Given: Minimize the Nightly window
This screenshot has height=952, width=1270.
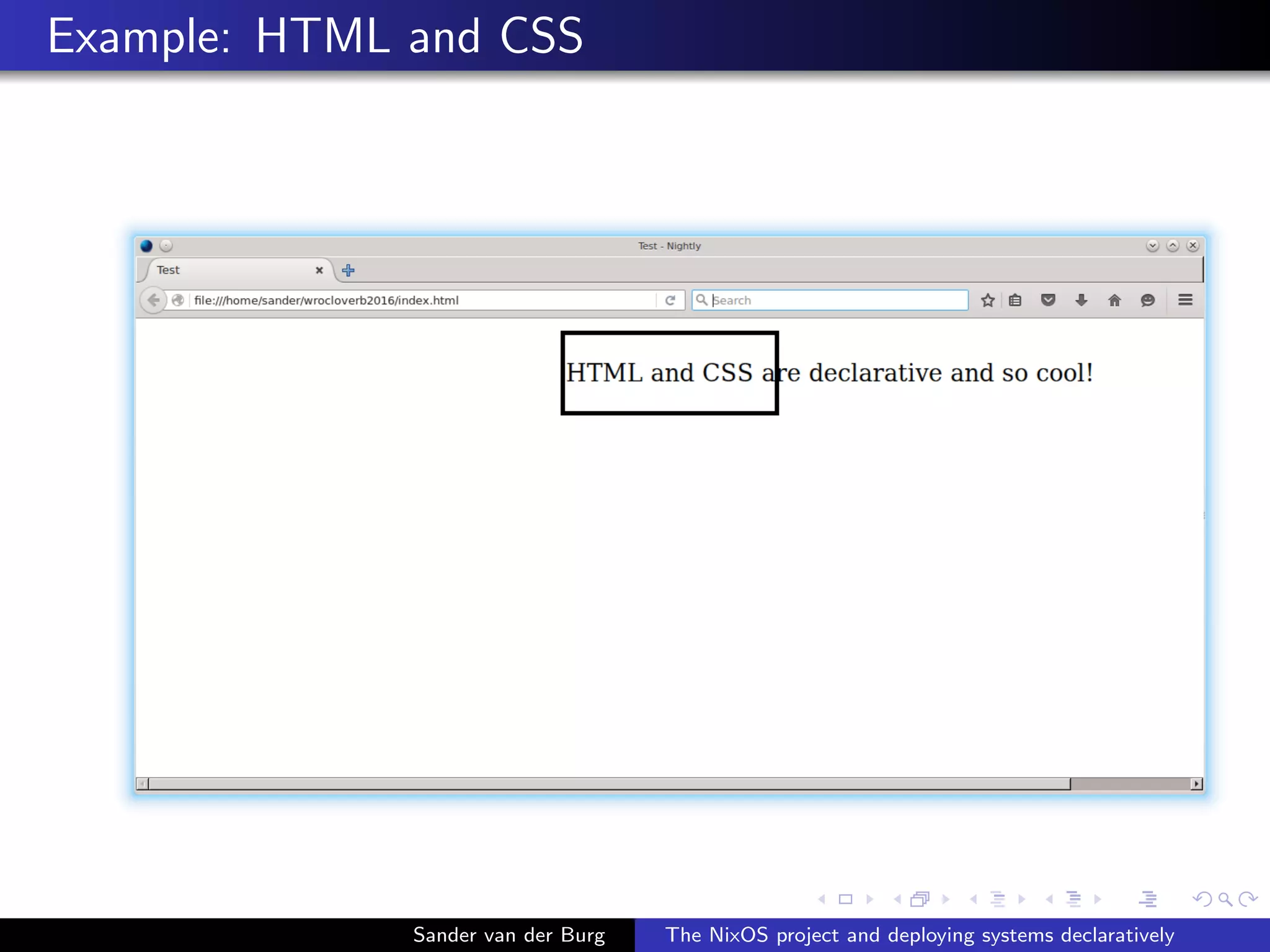Looking at the screenshot, I should (x=1153, y=246).
